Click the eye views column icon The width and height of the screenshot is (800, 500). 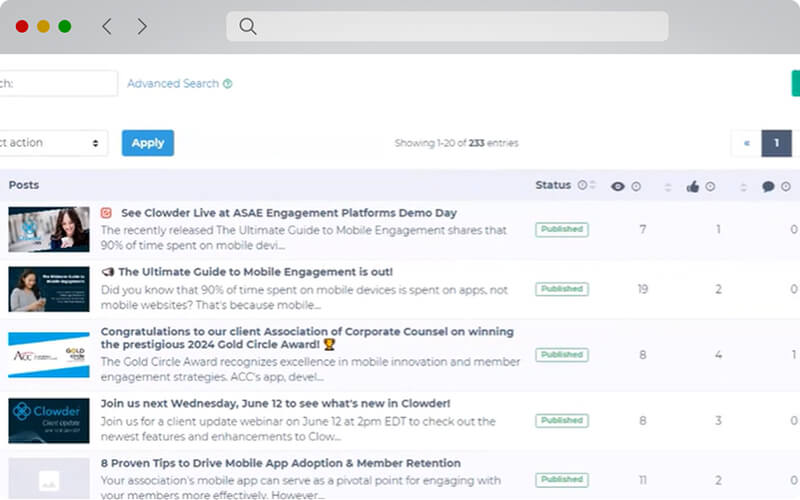(618, 187)
